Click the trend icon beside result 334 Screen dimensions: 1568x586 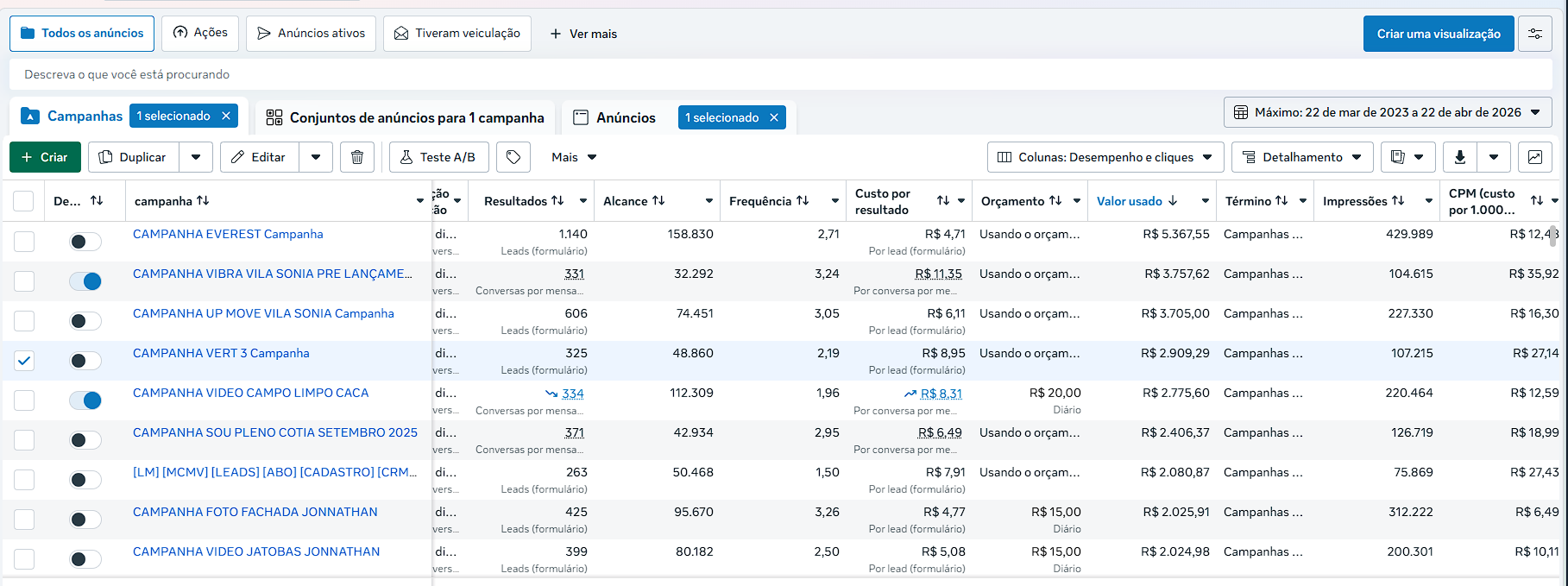[551, 394]
